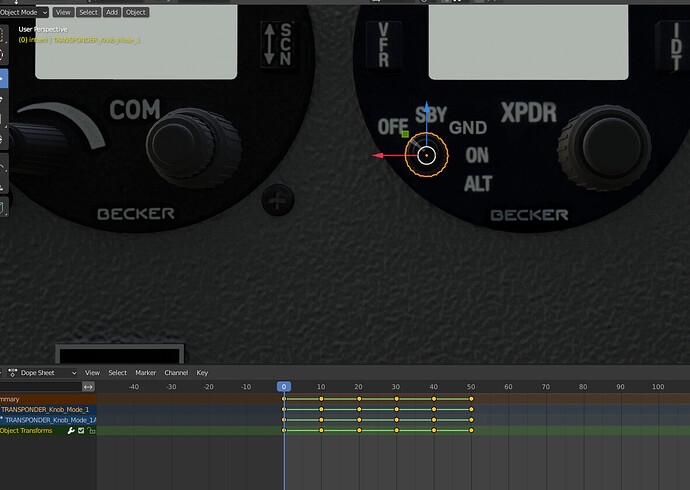Open the Dope Sheet View menu
This screenshot has height=490, width=690.
click(x=92, y=373)
